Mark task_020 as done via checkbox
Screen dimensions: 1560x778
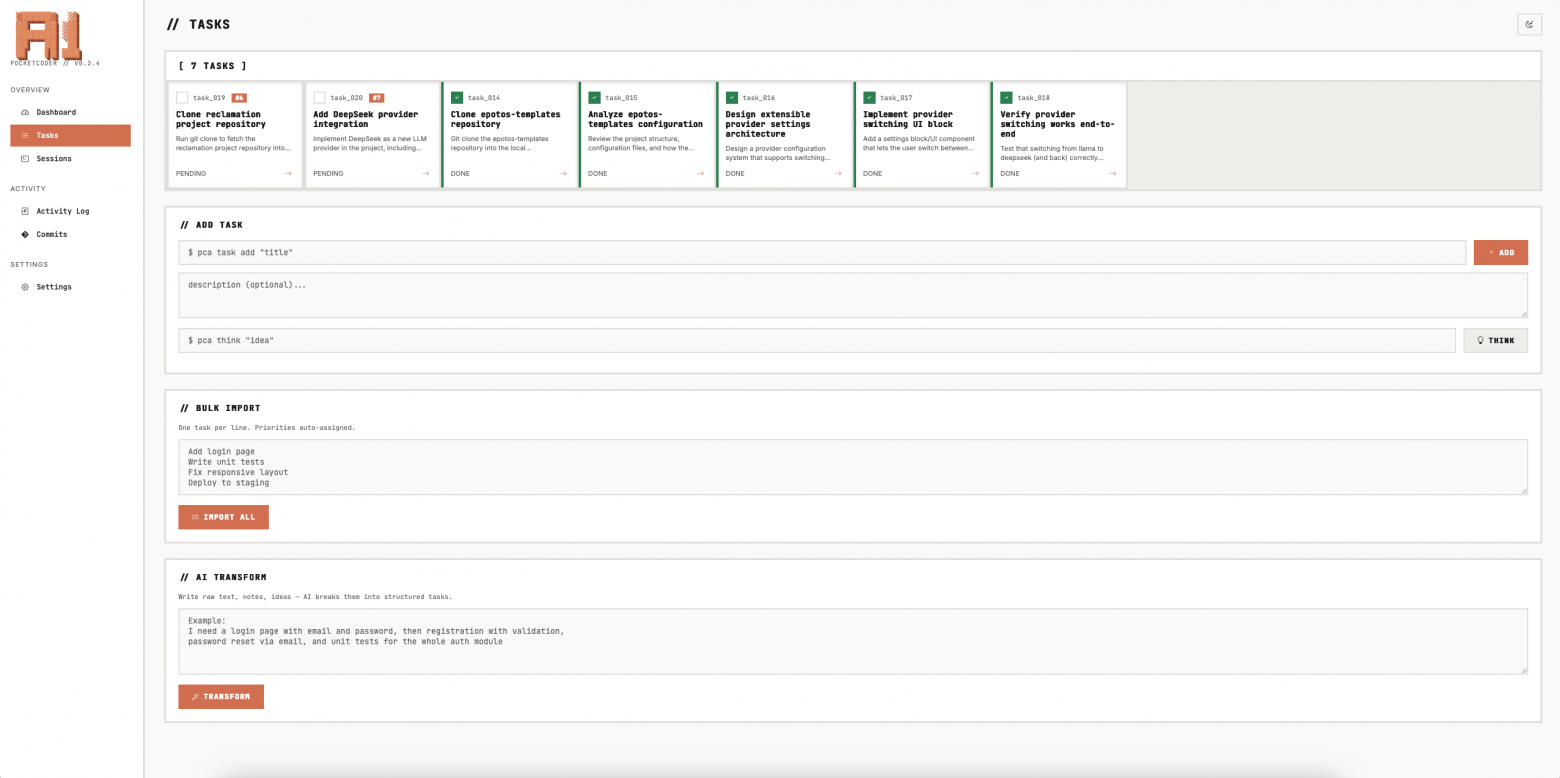(x=319, y=98)
